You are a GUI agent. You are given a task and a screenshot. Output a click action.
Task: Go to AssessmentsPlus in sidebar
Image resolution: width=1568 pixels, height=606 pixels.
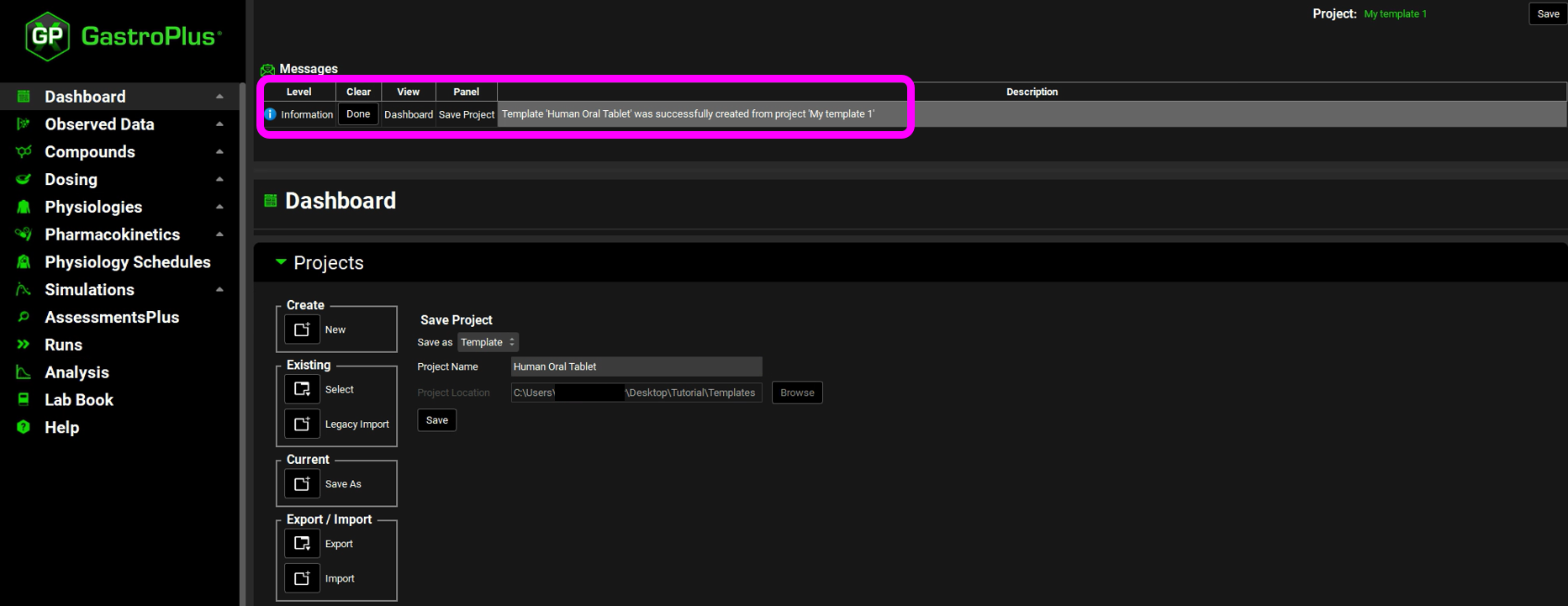click(111, 318)
